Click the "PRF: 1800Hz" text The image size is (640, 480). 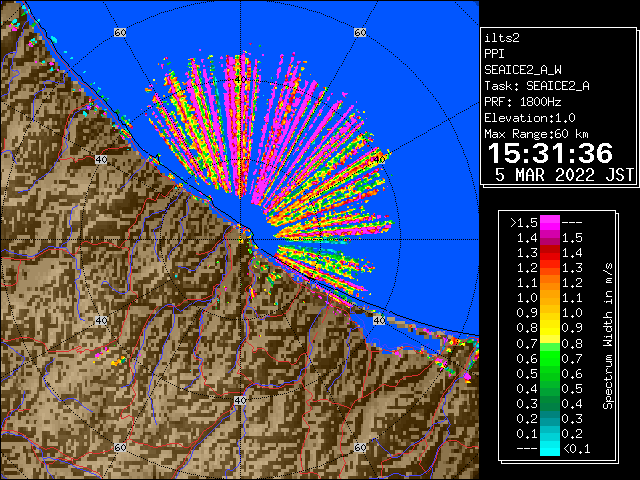pos(522,102)
